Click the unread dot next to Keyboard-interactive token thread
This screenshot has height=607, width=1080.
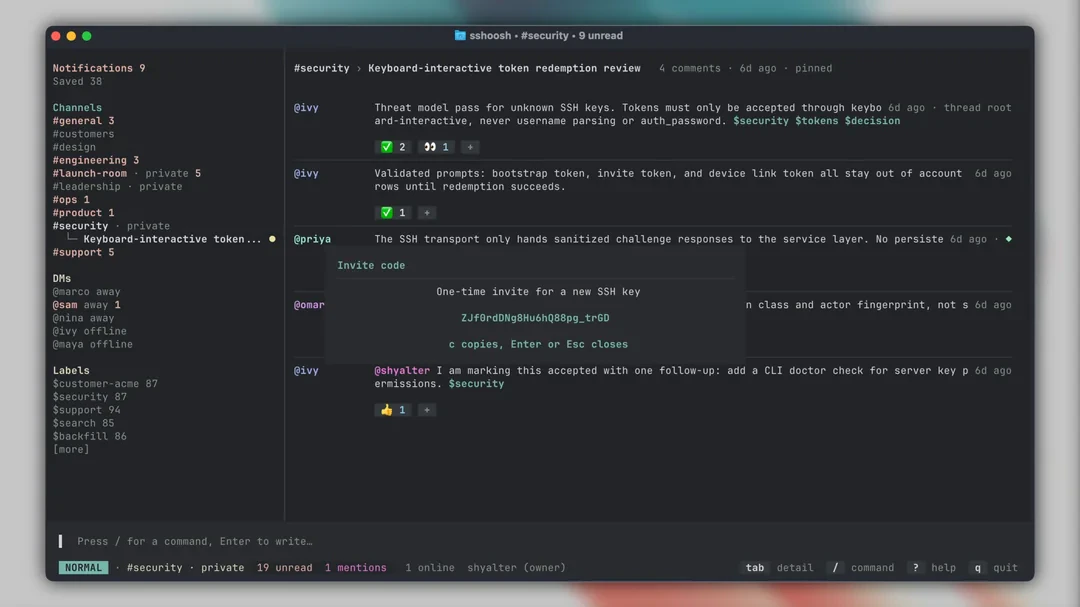click(272, 239)
